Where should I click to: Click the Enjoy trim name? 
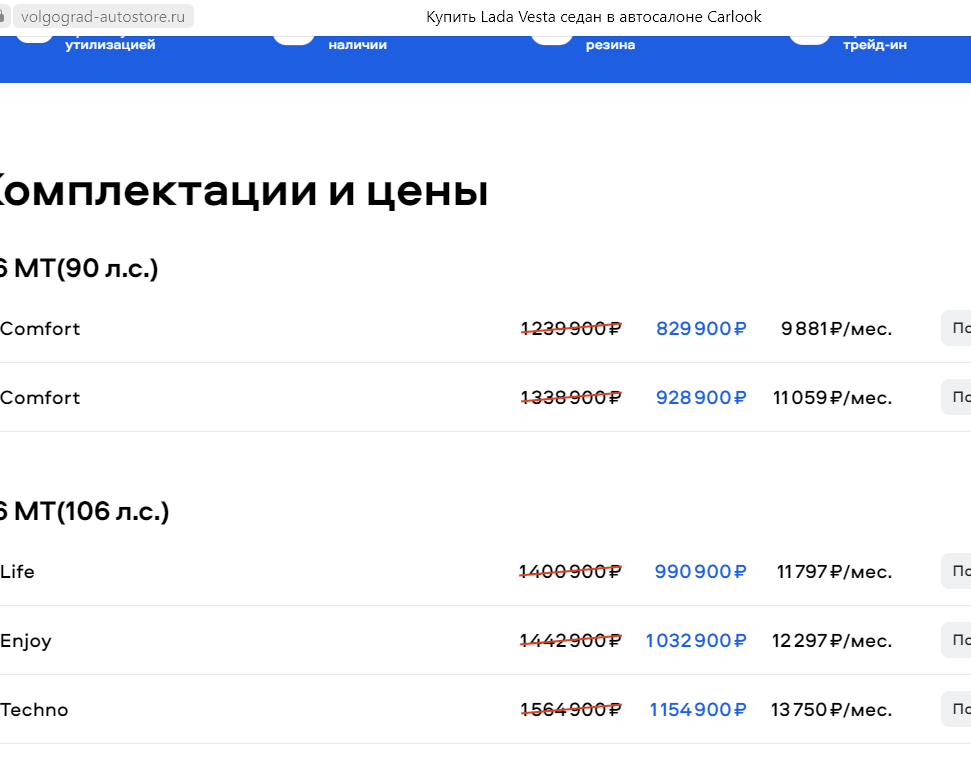[25, 641]
